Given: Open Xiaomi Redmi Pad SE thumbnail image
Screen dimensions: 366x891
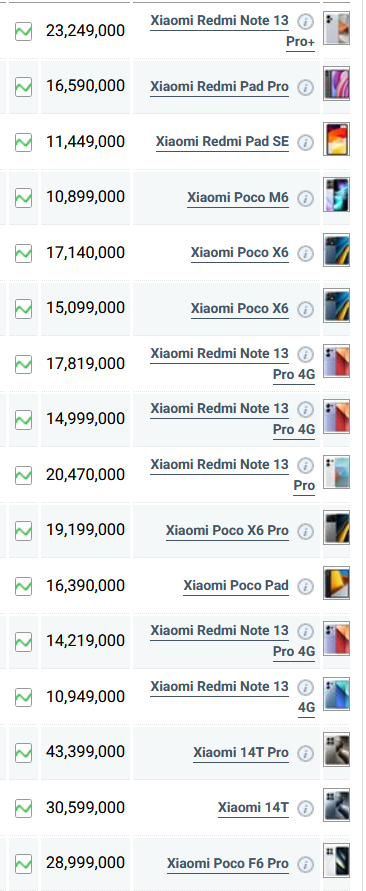Looking at the screenshot, I should (x=336, y=139).
